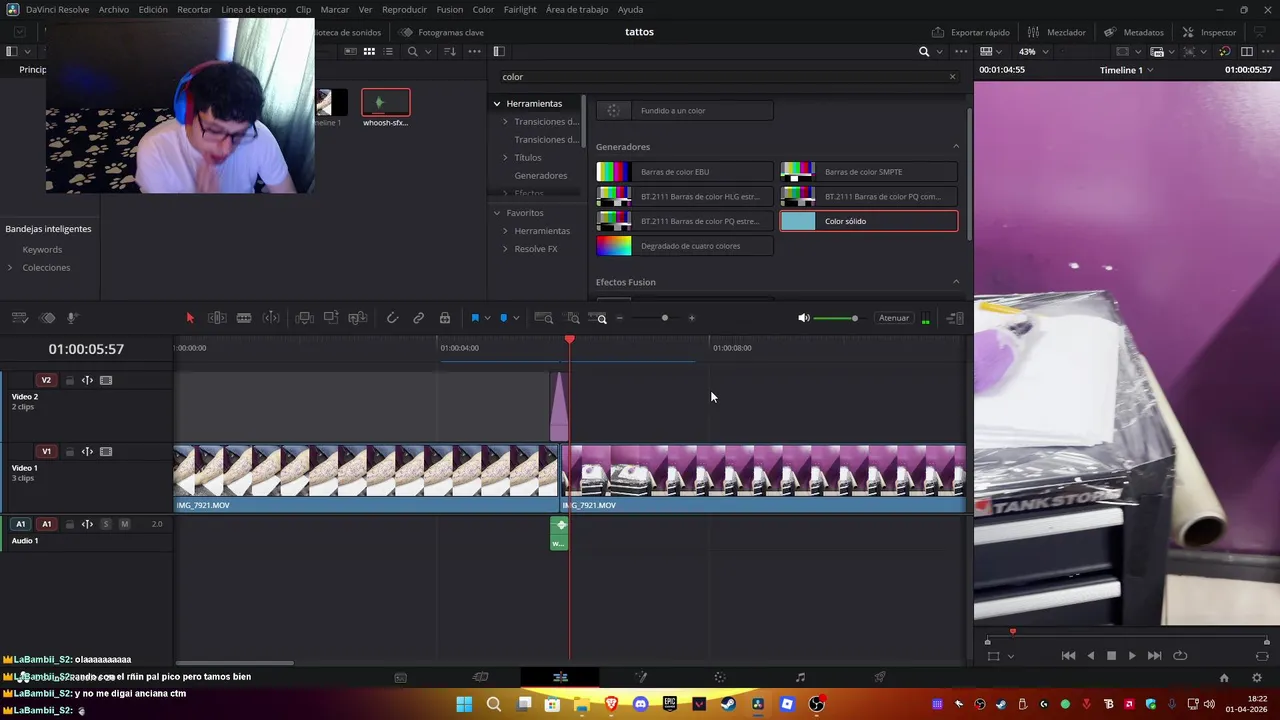Lock the Video 2 track
Image resolution: width=1280 pixels, height=720 pixels.
click(69, 380)
